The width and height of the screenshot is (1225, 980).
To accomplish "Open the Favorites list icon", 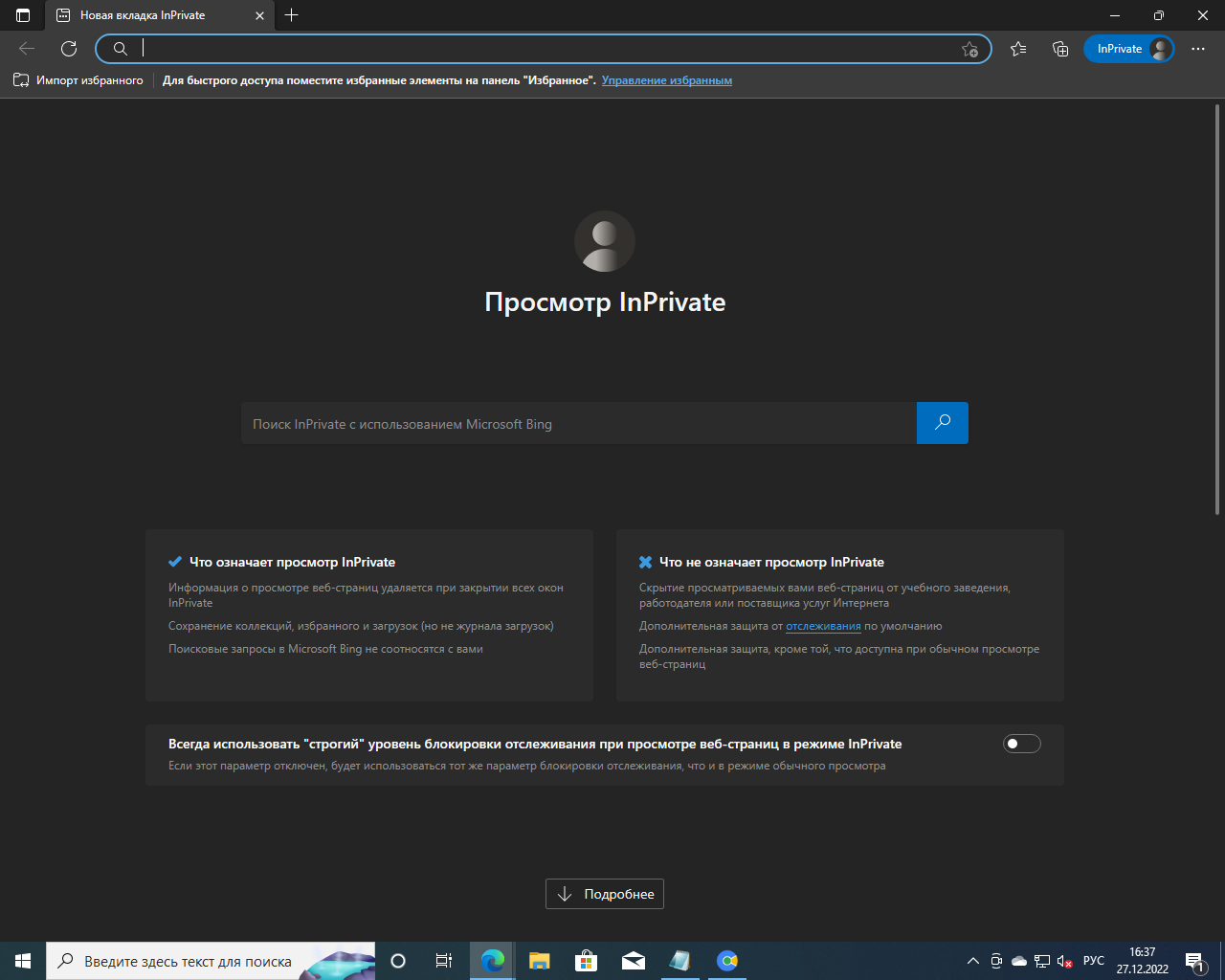I will [1018, 49].
